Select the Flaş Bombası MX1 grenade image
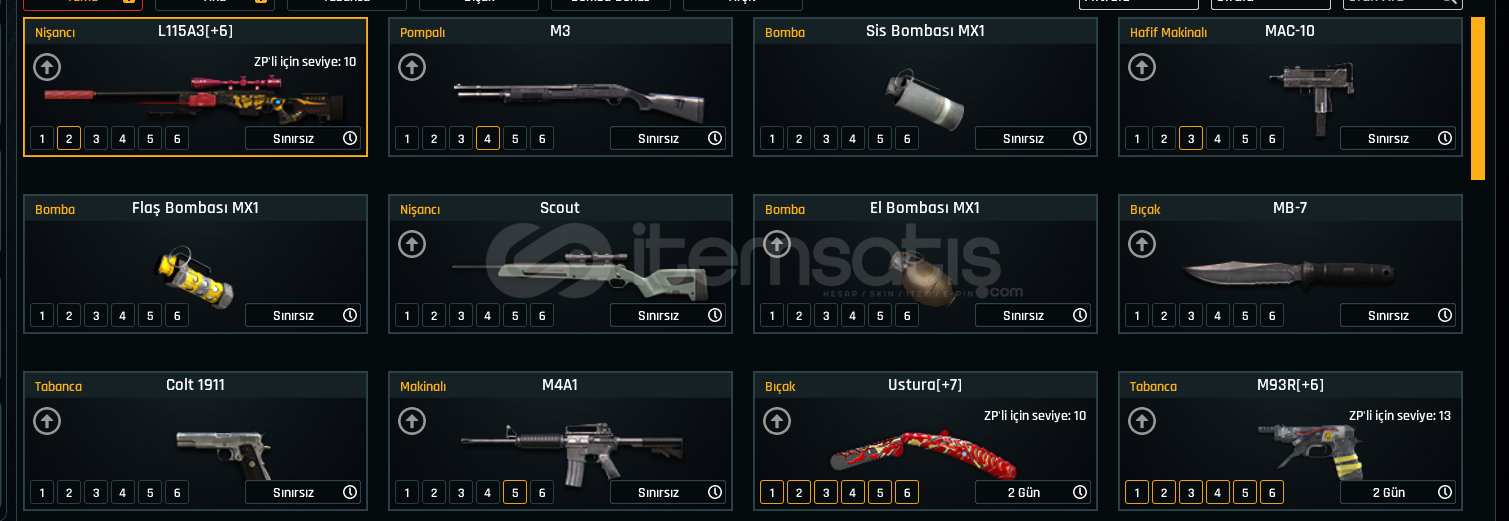1509x521 pixels. [x=193, y=273]
